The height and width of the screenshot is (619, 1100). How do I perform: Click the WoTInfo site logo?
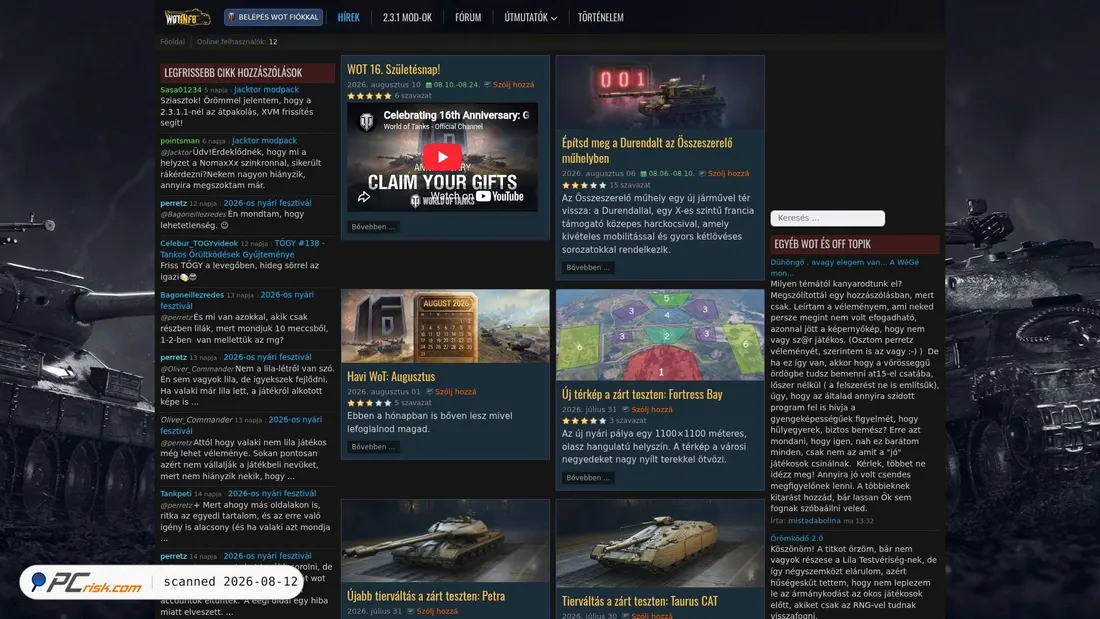(x=187, y=16)
